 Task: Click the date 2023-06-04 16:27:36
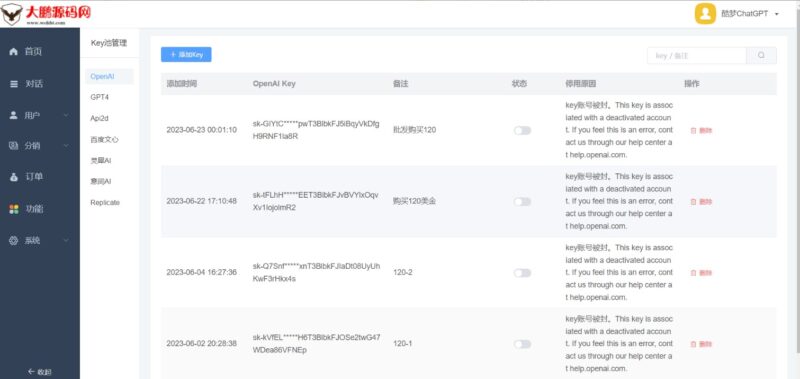coord(202,272)
